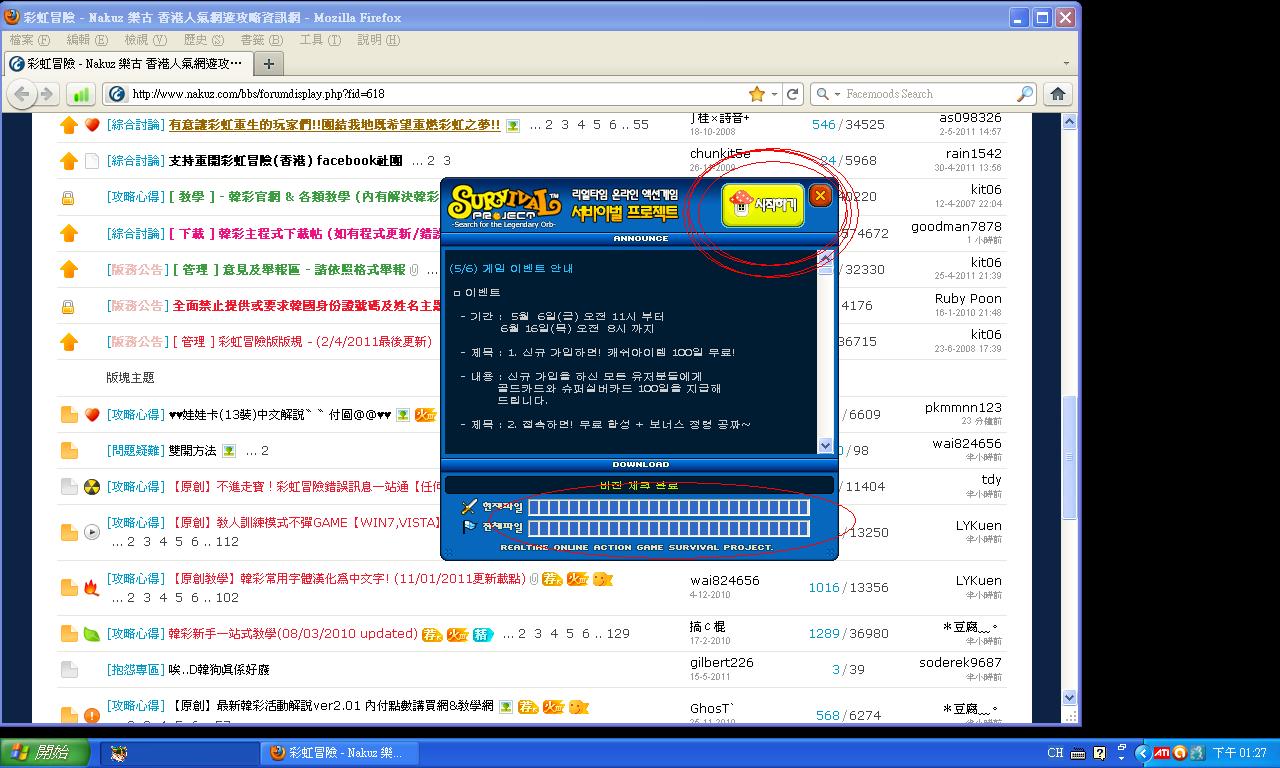Click the search magnifier in Facemoods box
The width and height of the screenshot is (1280, 768).
pyautogui.click(x=1025, y=94)
